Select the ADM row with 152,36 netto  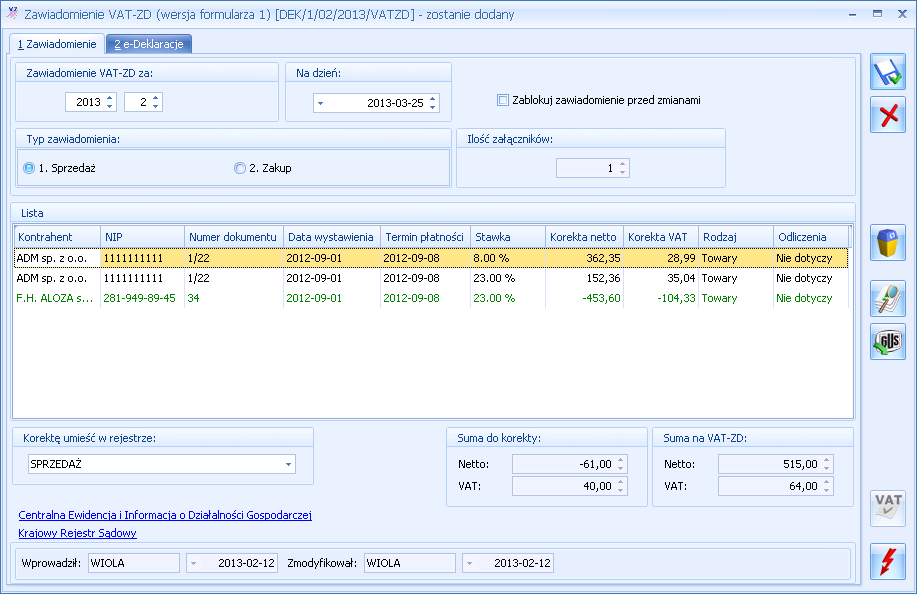431,278
